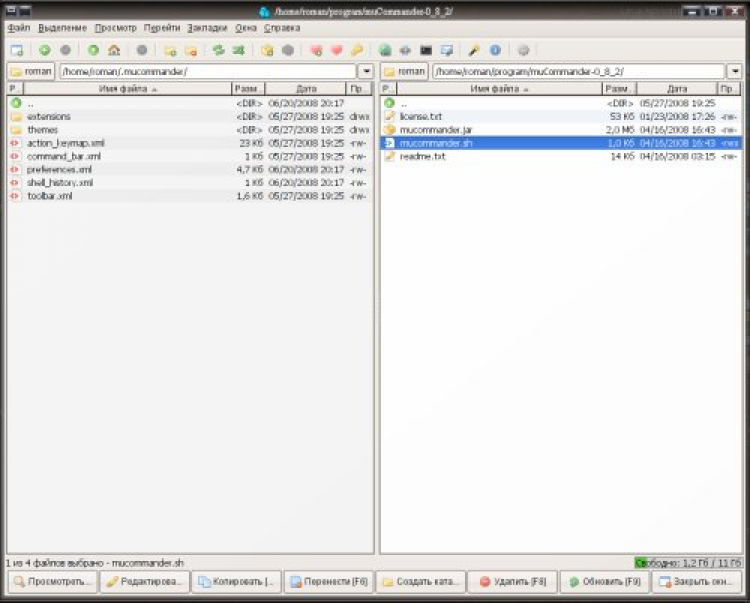750x603 pixels.
Task: Open a new window from the toolbar
Action: coord(17,50)
